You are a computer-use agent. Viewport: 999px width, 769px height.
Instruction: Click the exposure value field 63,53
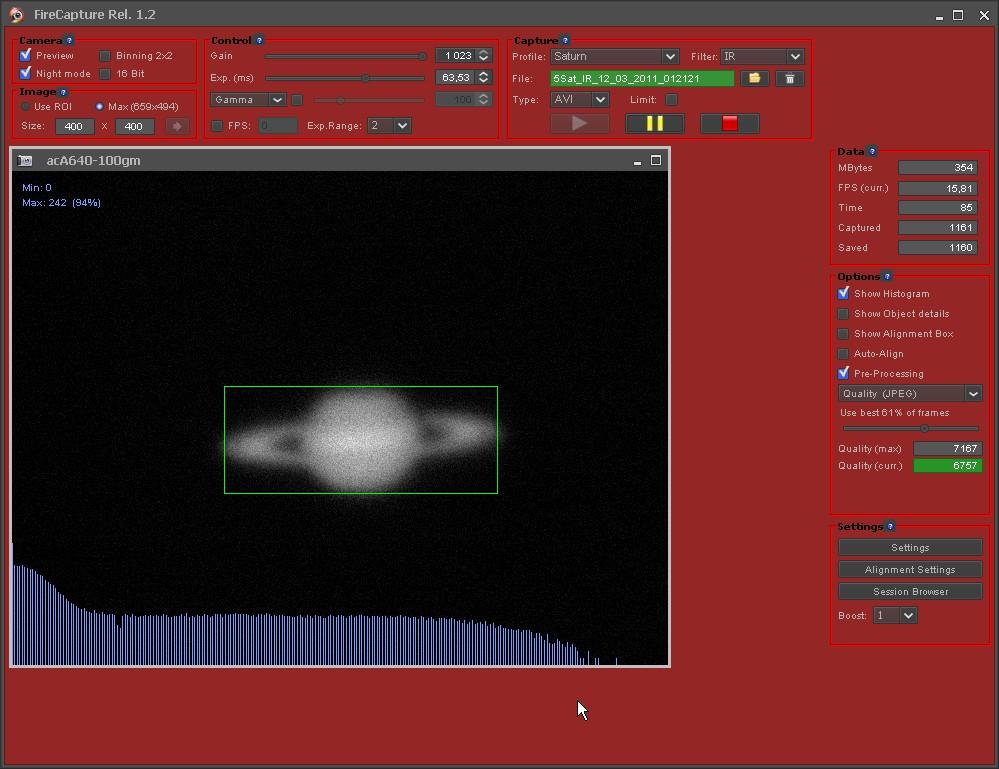pos(456,78)
